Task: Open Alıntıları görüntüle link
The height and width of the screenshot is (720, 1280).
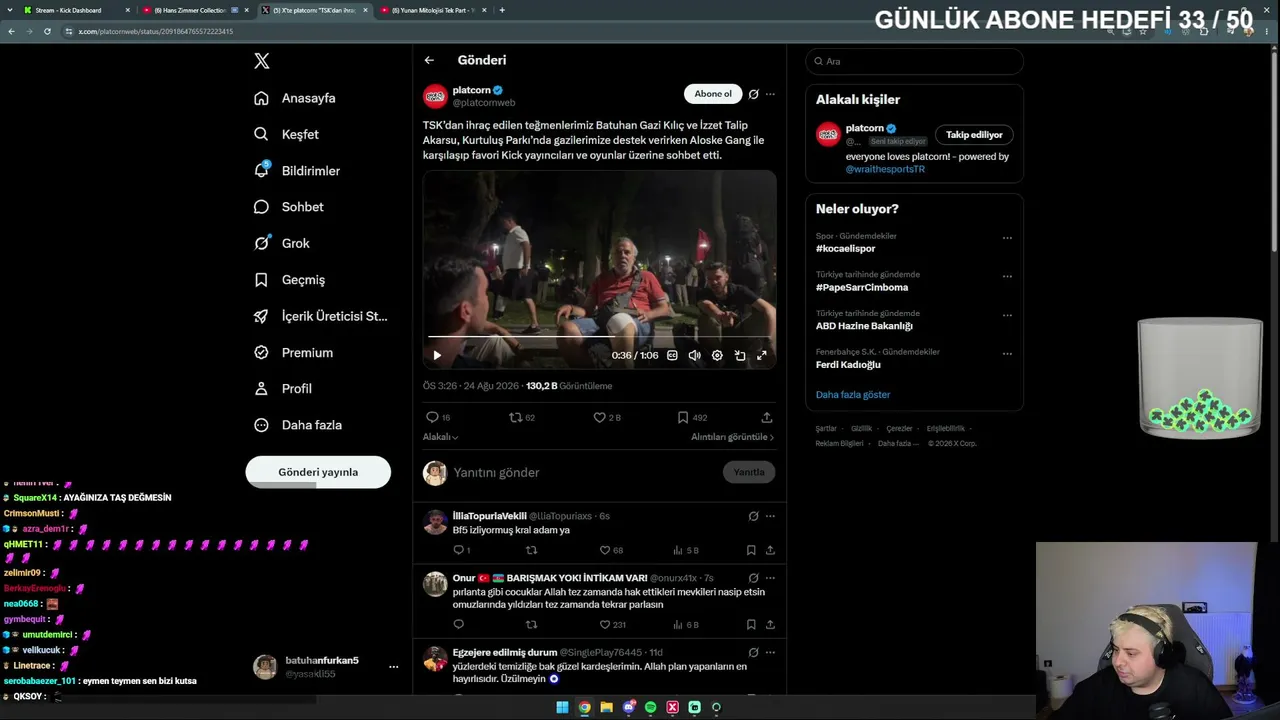Action: [x=733, y=437]
